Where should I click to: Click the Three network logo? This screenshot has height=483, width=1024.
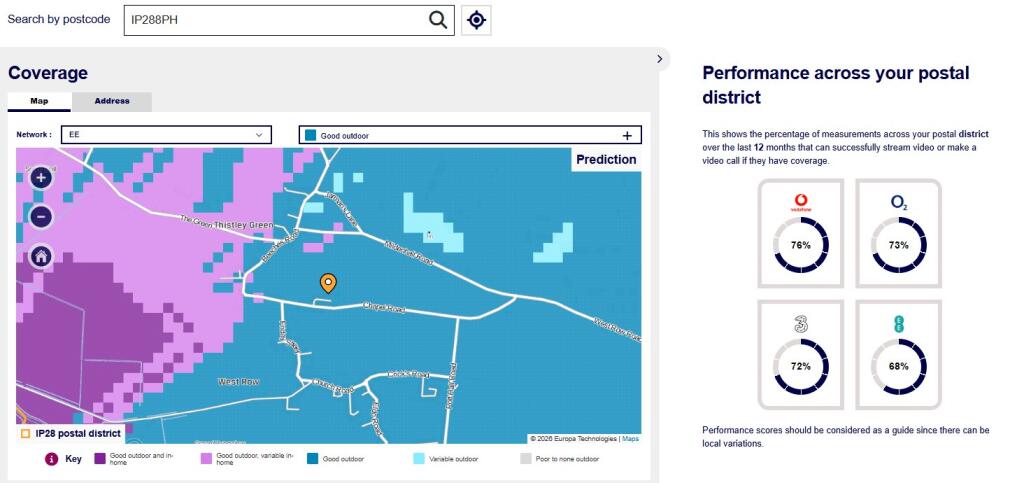(801, 323)
